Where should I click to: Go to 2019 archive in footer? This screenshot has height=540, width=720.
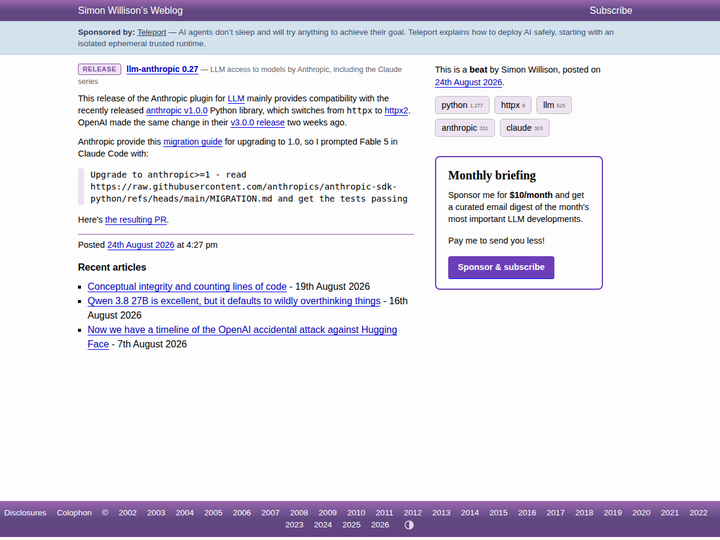tap(613, 513)
